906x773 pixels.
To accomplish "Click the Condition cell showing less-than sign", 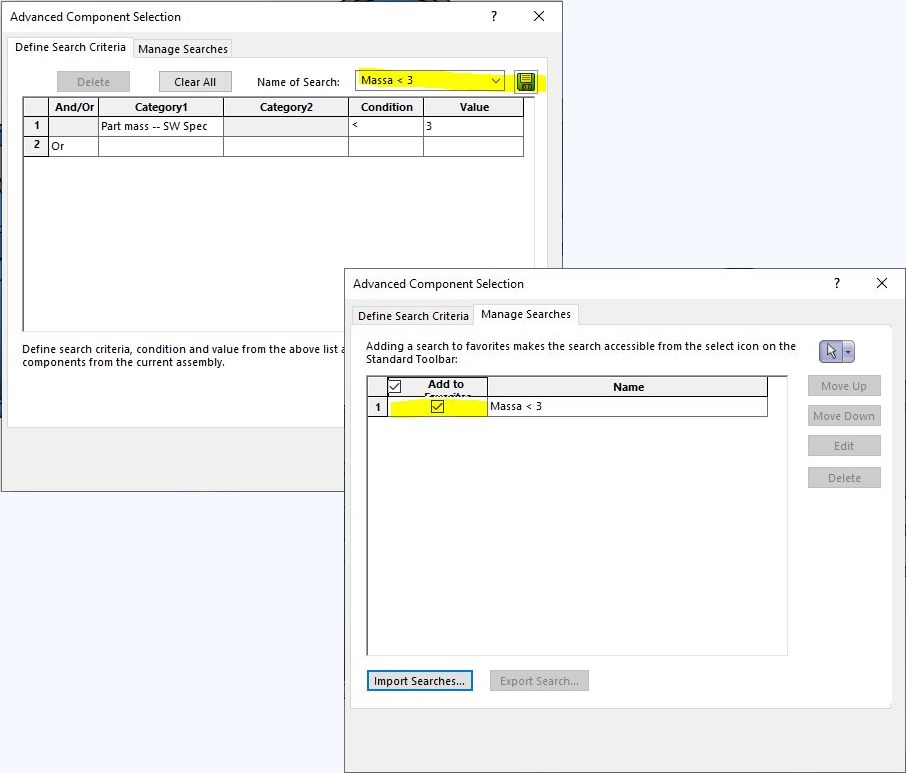I will pos(385,127).
